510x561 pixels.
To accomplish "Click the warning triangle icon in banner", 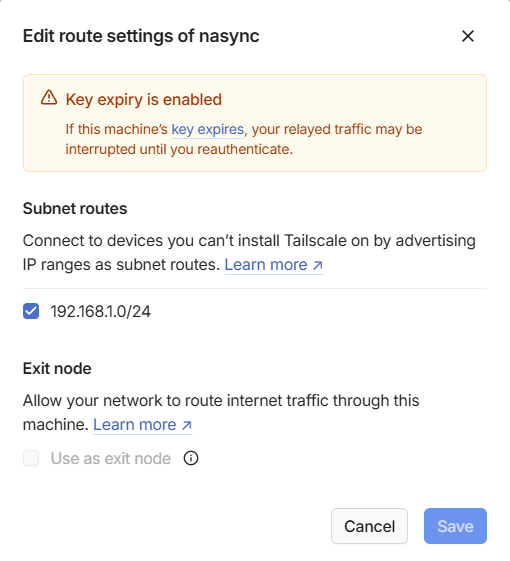I will (x=49, y=98).
